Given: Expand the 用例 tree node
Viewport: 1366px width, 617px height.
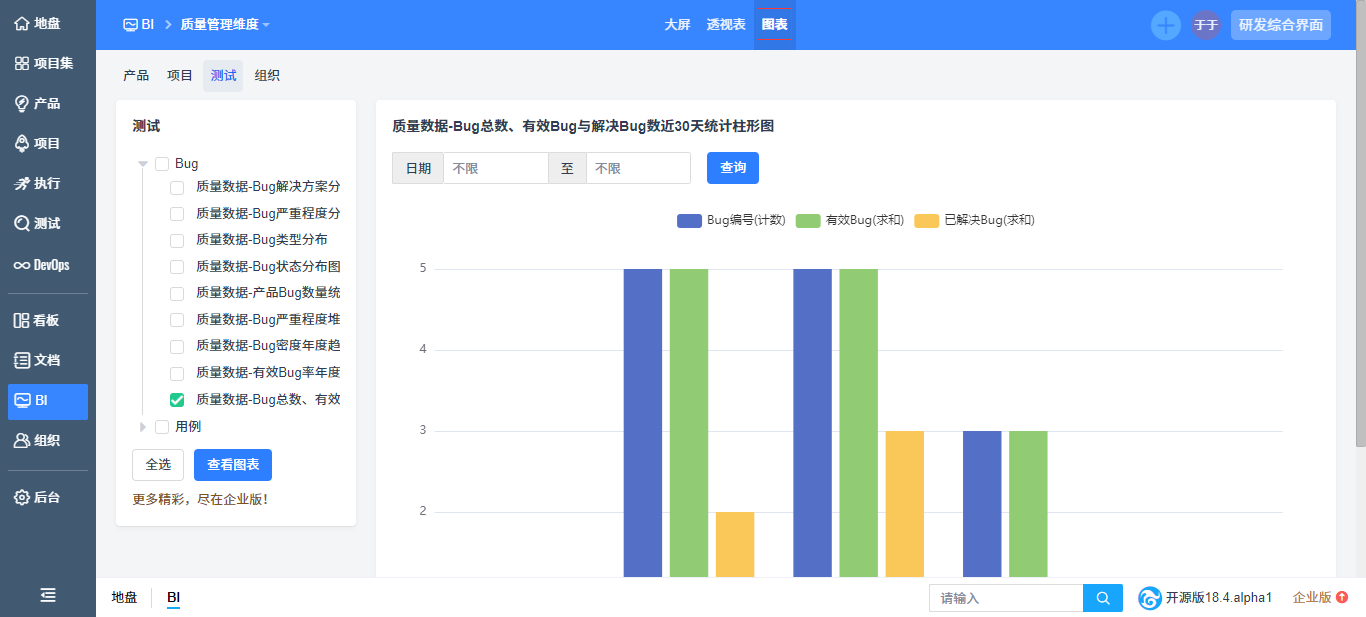Looking at the screenshot, I should pyautogui.click(x=143, y=425).
